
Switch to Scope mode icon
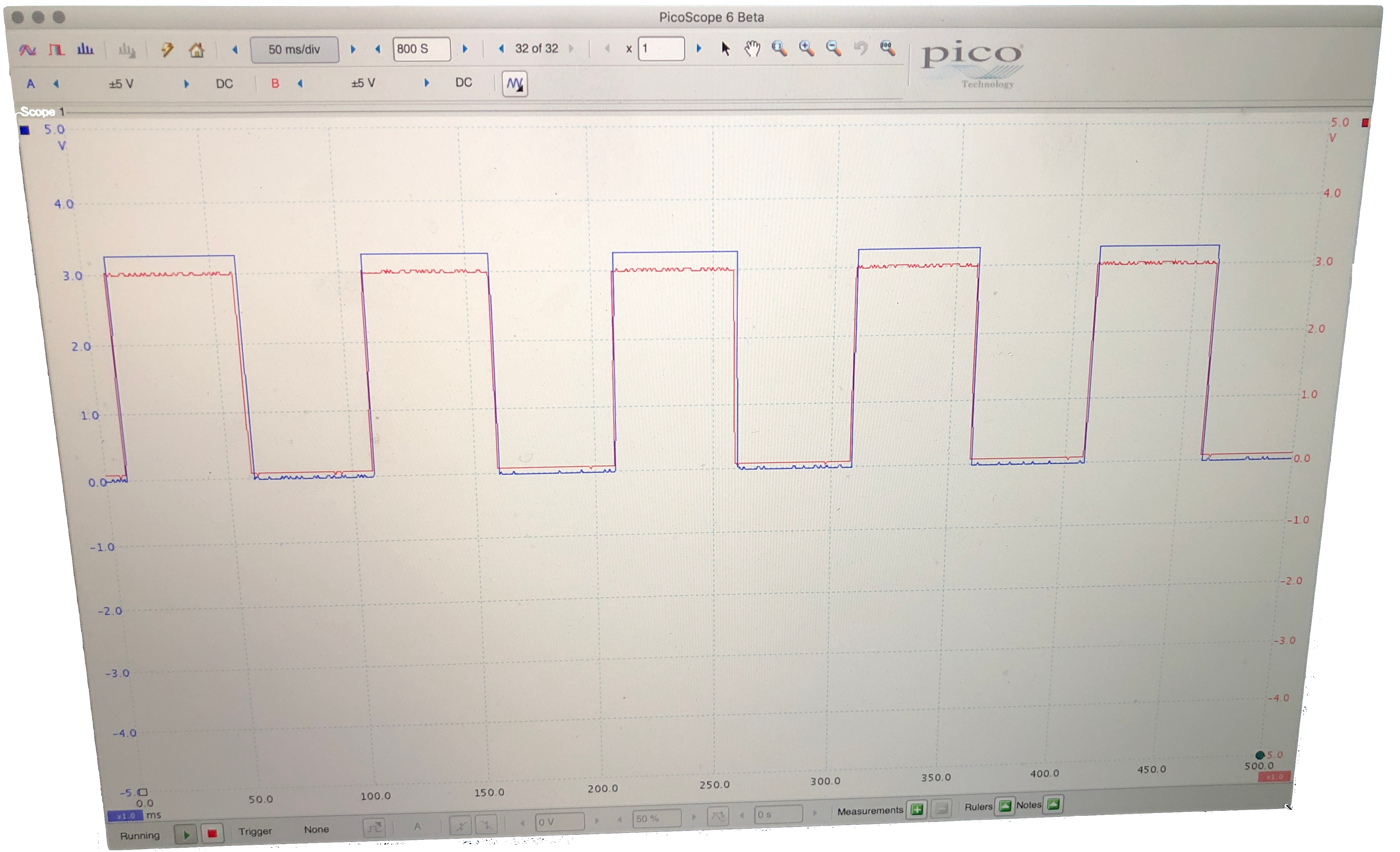click(x=27, y=50)
